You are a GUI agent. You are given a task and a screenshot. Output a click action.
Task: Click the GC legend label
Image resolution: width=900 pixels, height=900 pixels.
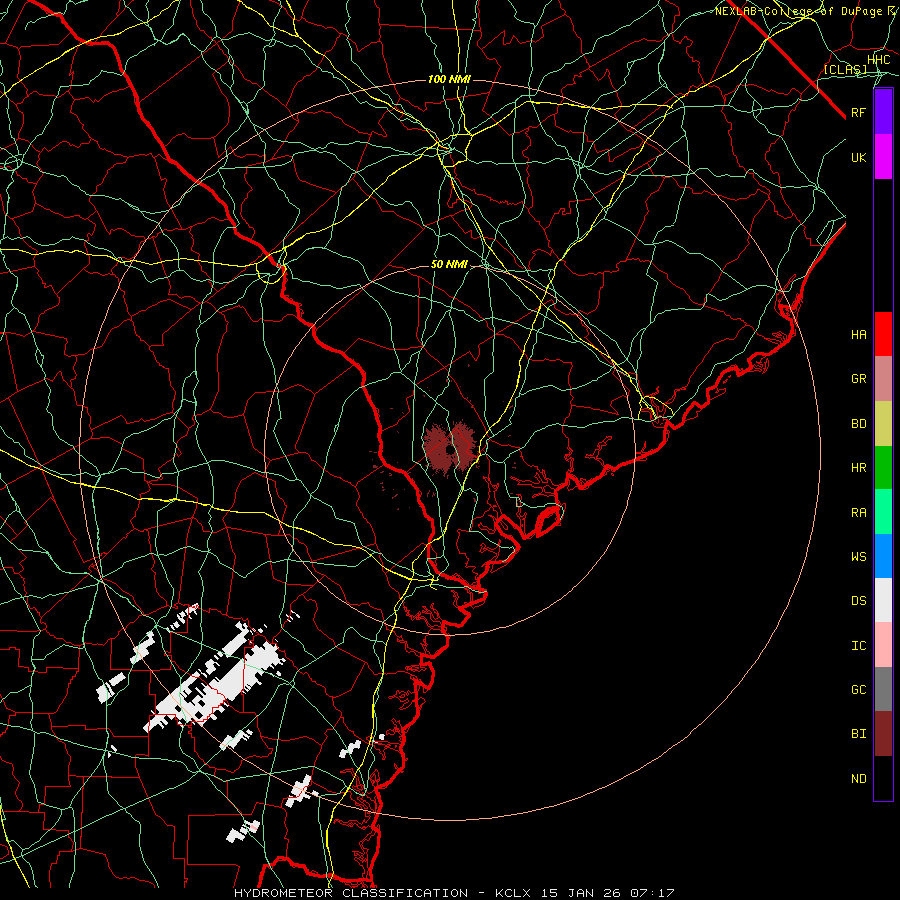pyautogui.click(x=858, y=689)
